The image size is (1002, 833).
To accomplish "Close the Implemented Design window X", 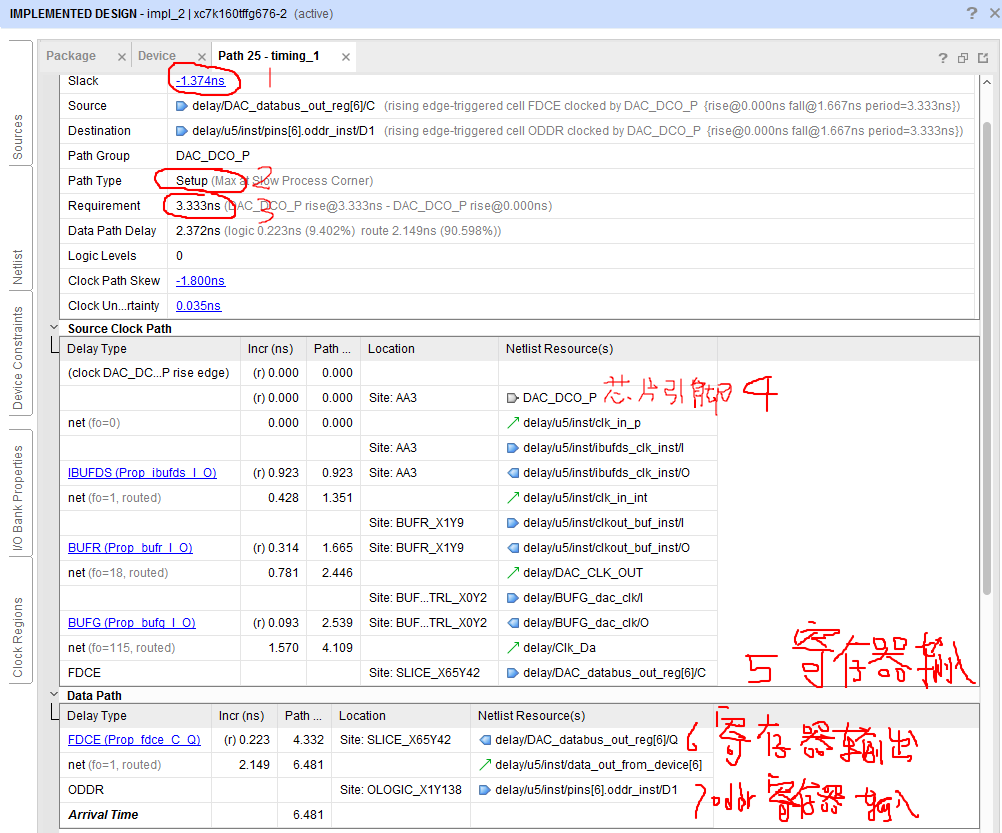I will [x=995, y=13].
